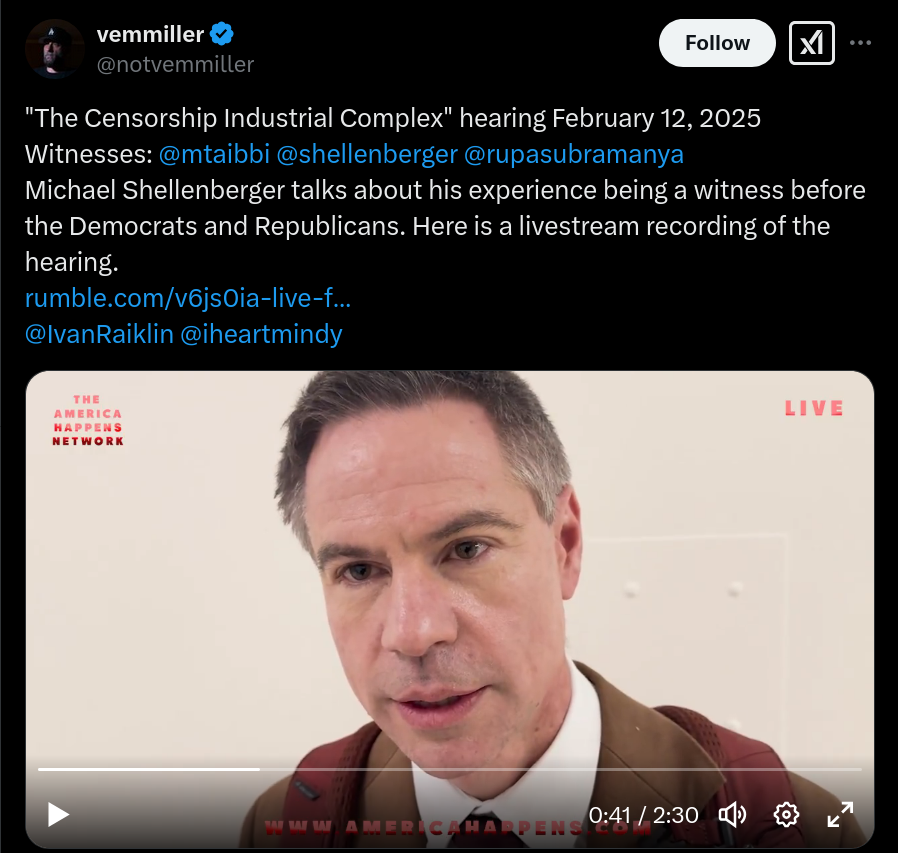Open @mtaibbi mention link

tap(214, 154)
